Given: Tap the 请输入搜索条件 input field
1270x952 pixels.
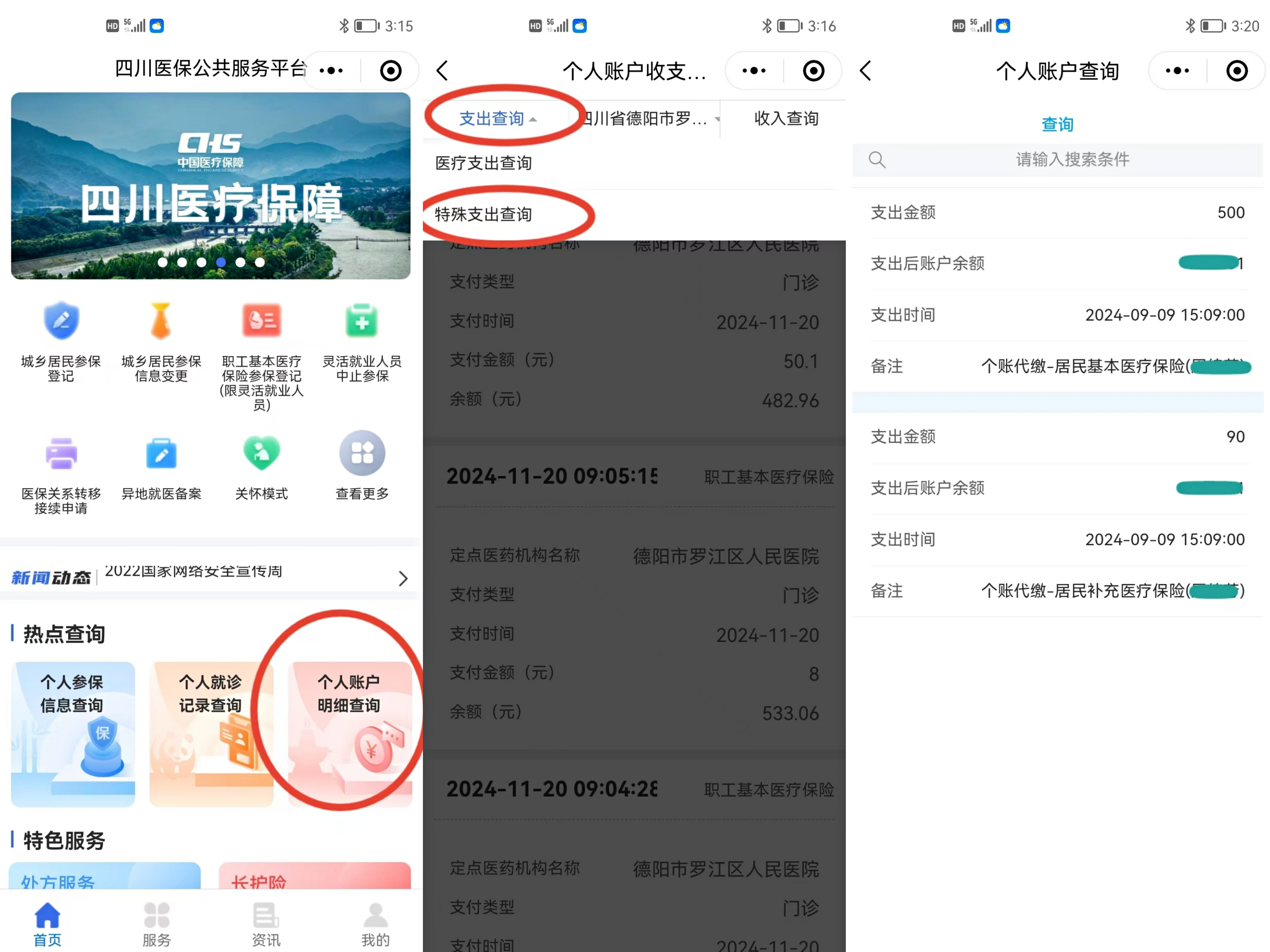Looking at the screenshot, I should [x=1071, y=160].
